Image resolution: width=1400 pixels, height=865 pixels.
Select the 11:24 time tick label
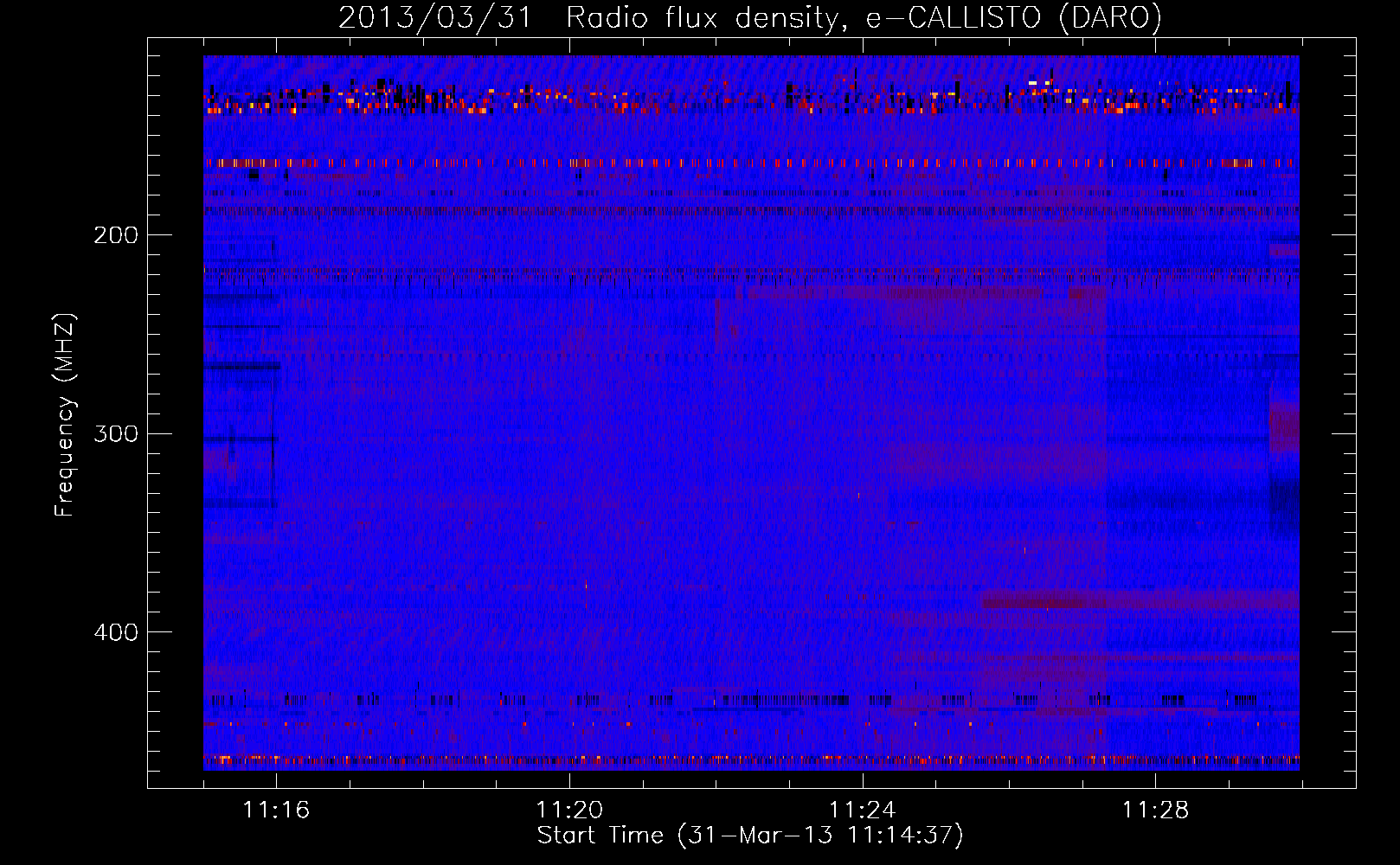(863, 810)
